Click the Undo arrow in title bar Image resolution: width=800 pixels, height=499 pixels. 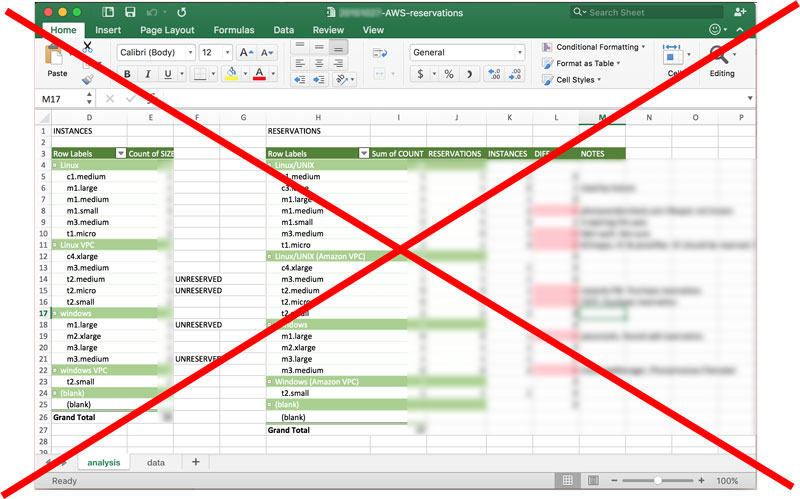pyautogui.click(x=152, y=12)
